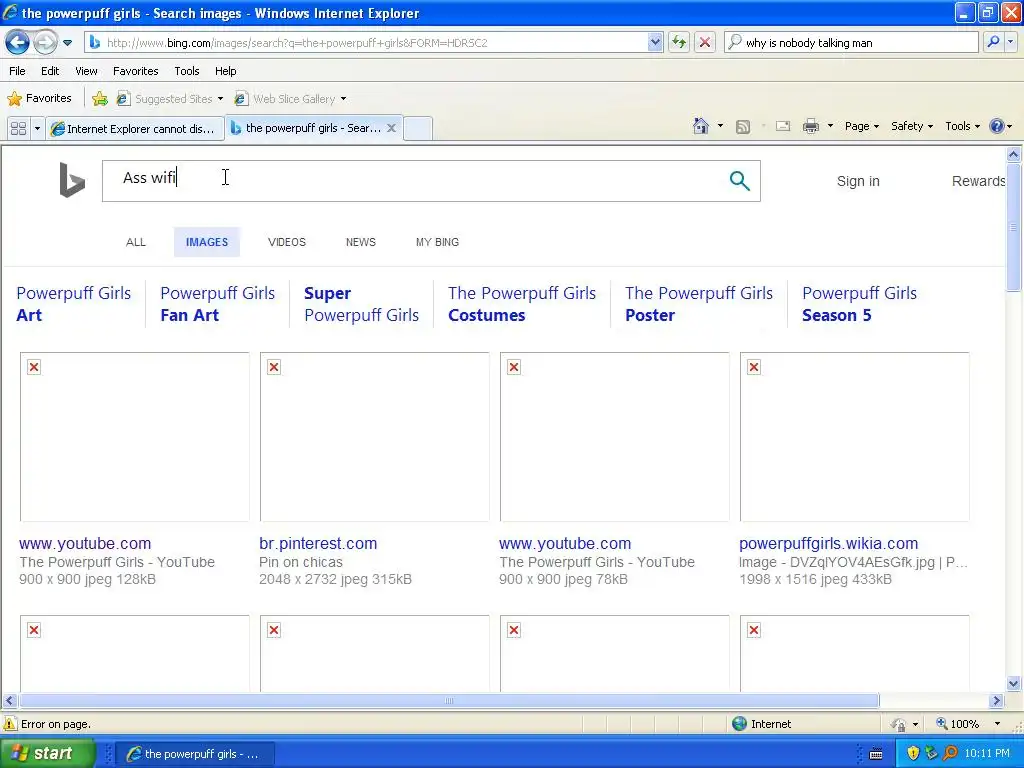This screenshot has height=768, width=1024.
Task: Click first www.youtube.com result link
Action: click(85, 543)
